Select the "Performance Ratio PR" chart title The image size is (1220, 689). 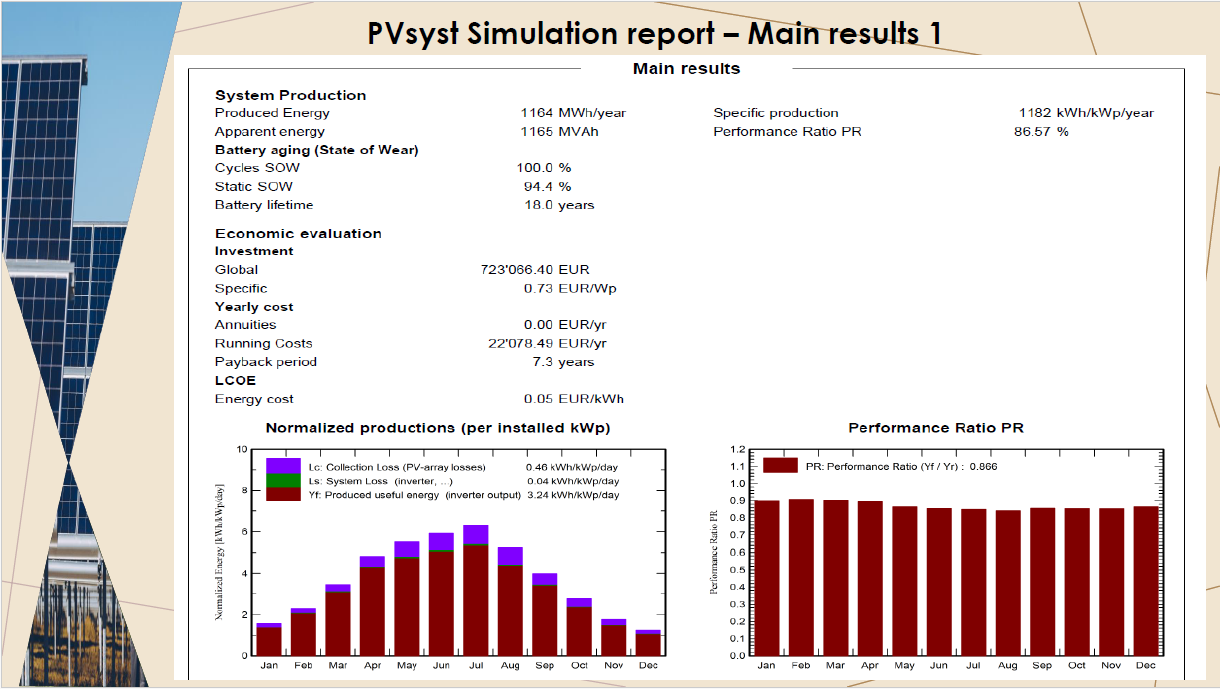point(936,428)
